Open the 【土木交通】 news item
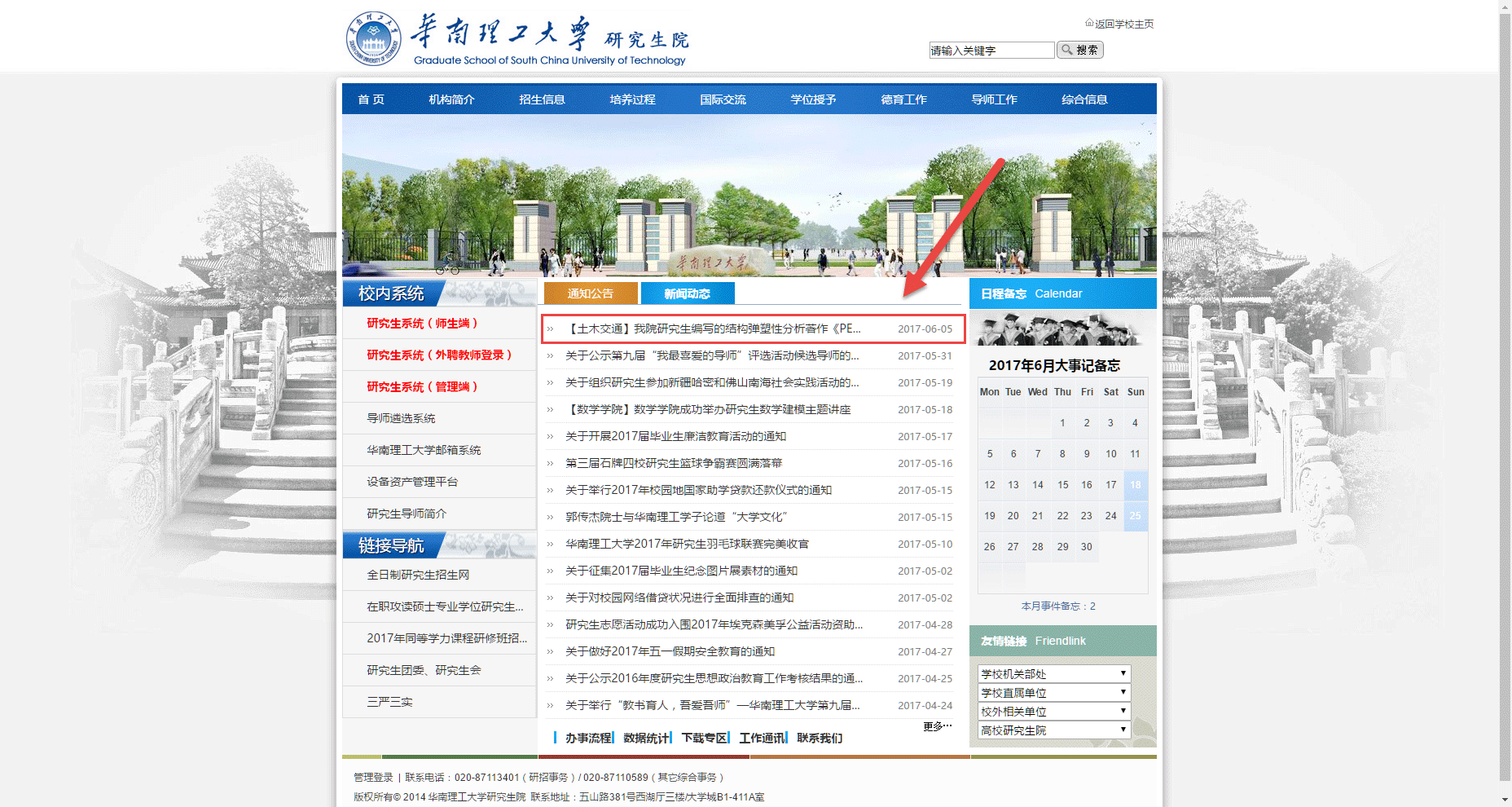Image resolution: width=1512 pixels, height=807 pixels. [713, 329]
